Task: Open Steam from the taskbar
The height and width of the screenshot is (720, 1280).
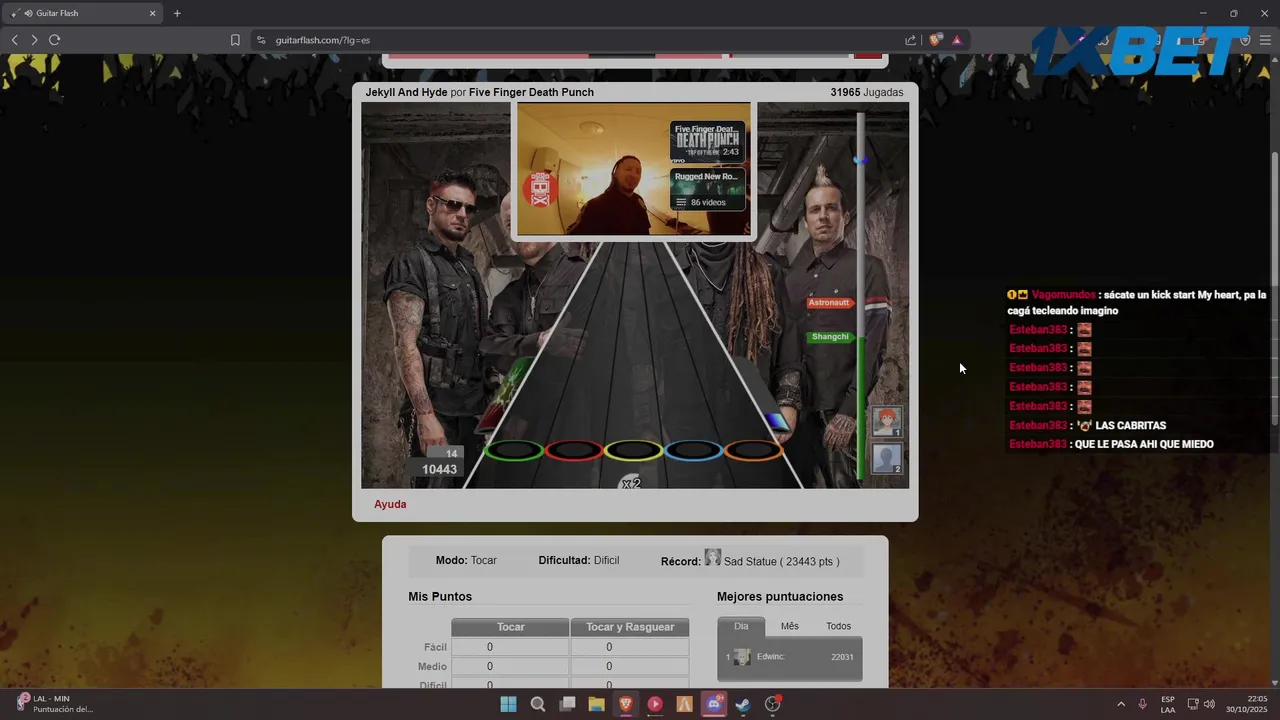Action: [743, 704]
